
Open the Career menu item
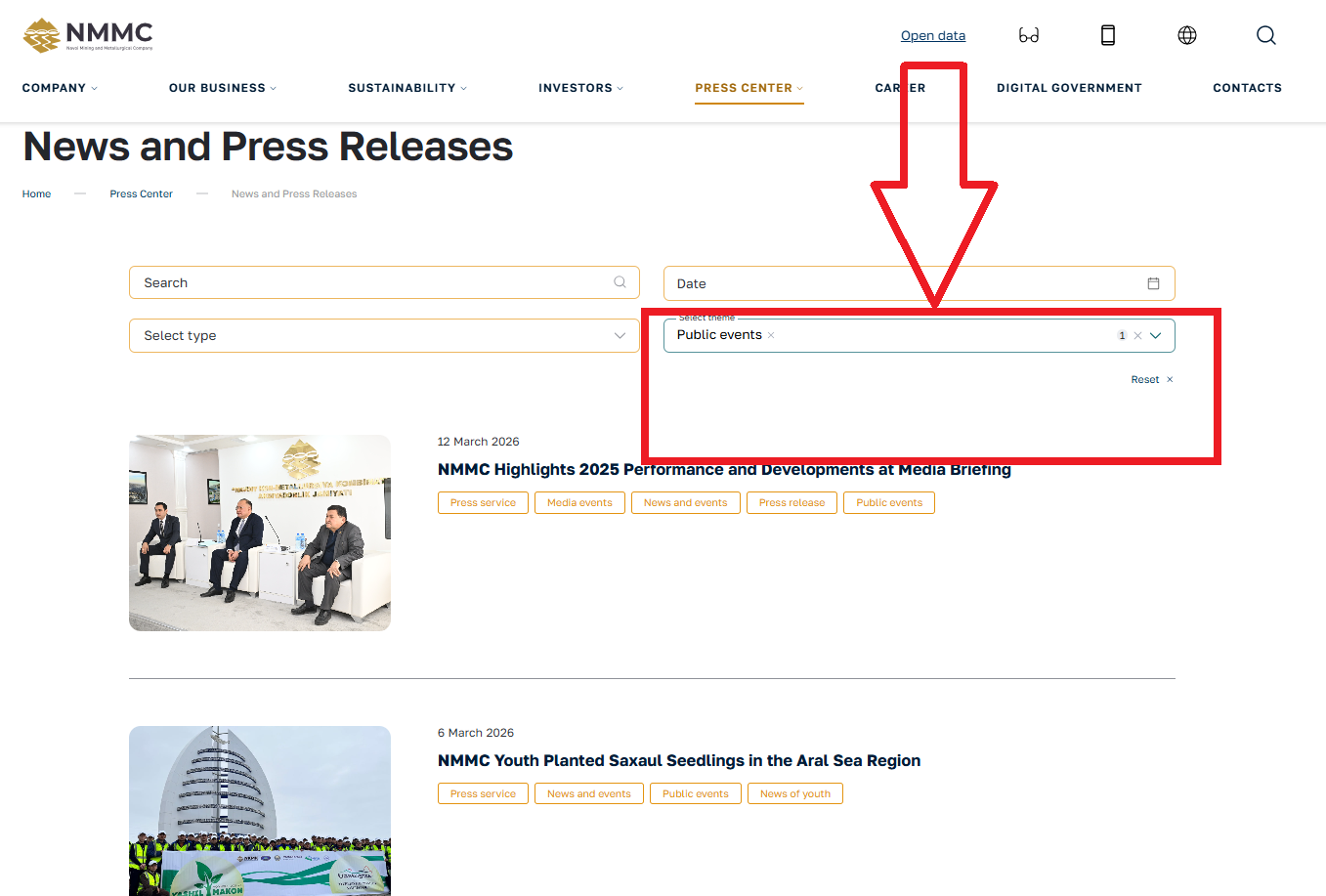pyautogui.click(x=900, y=88)
